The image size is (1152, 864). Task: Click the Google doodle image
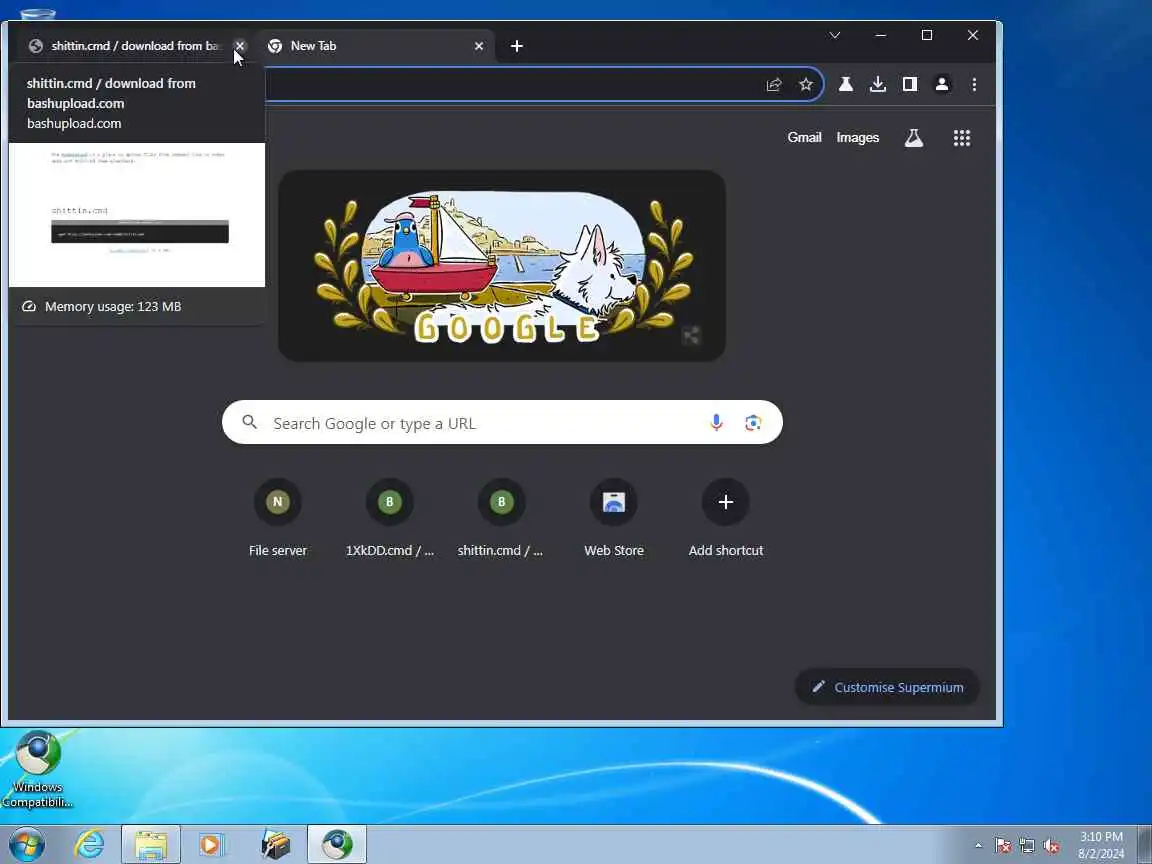(502, 266)
